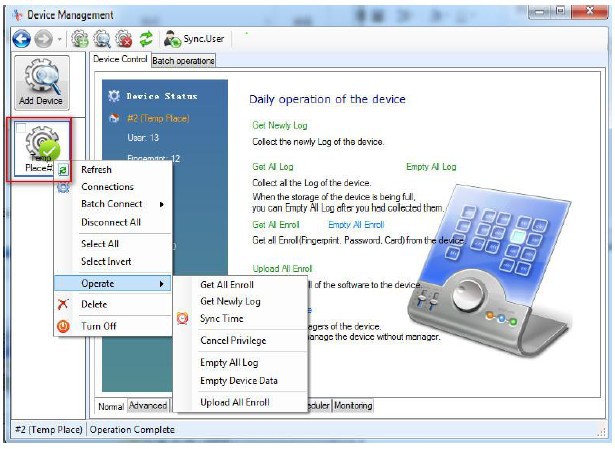This screenshot has height=449, width=615.
Task: Open the dropdown arrow beside navigation buttons
Action: pyautogui.click(x=59, y=39)
